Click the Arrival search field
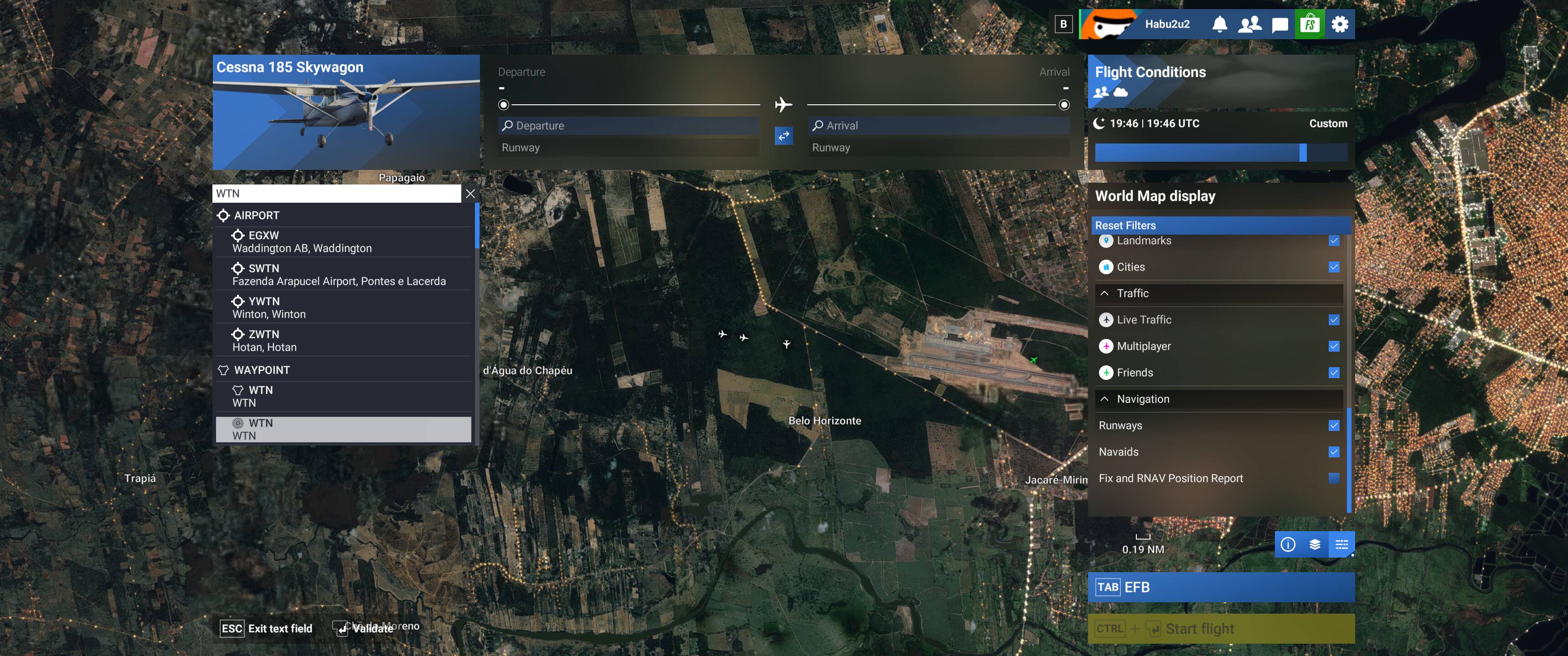Viewport: 1568px width, 656px height. coord(939,125)
